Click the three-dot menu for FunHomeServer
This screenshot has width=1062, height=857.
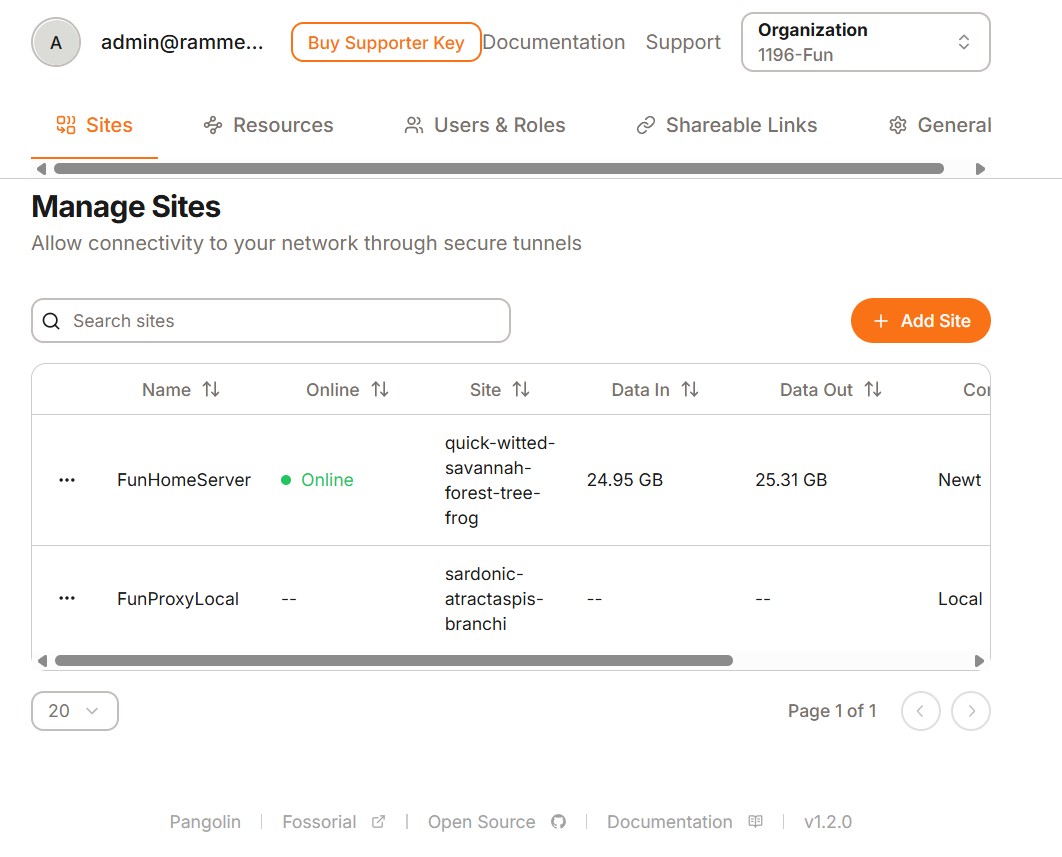point(67,480)
